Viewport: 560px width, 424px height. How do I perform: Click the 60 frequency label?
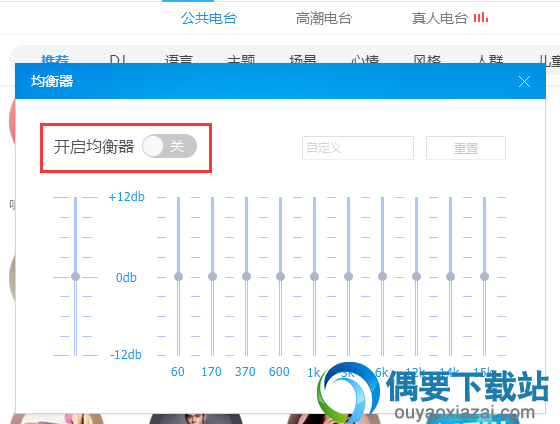coord(178,372)
